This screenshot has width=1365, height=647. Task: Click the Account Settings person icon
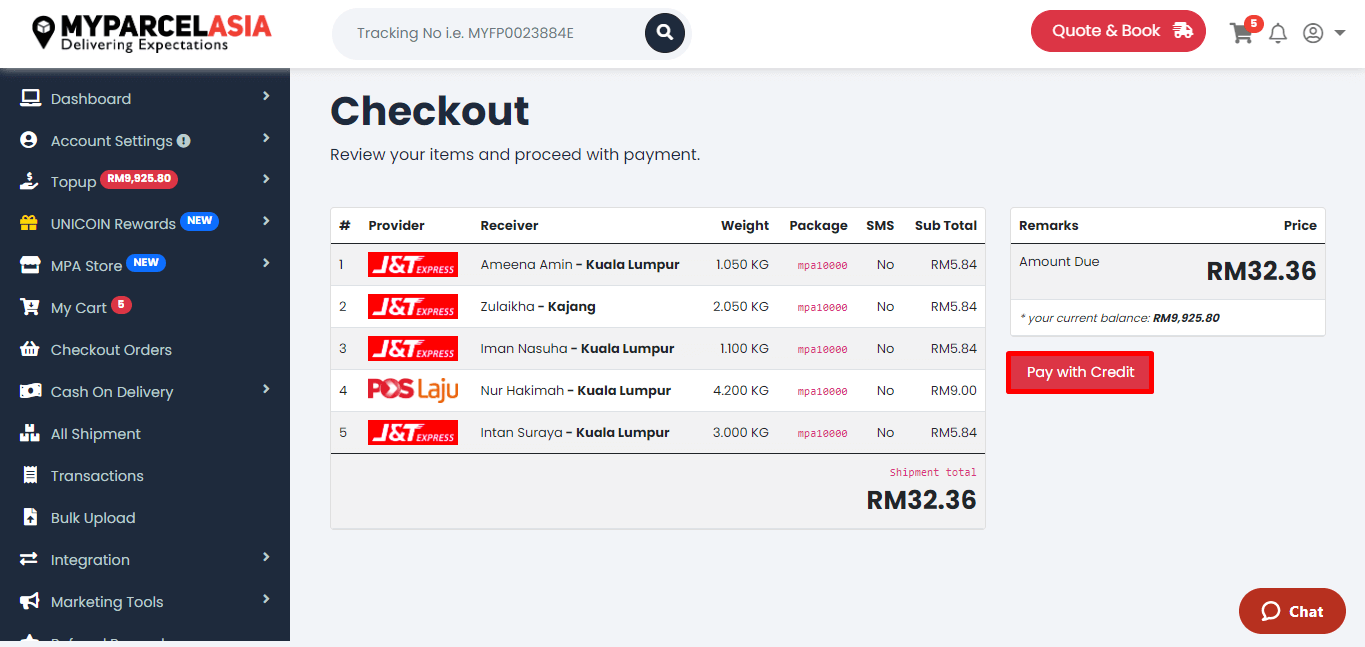pyautogui.click(x=29, y=140)
